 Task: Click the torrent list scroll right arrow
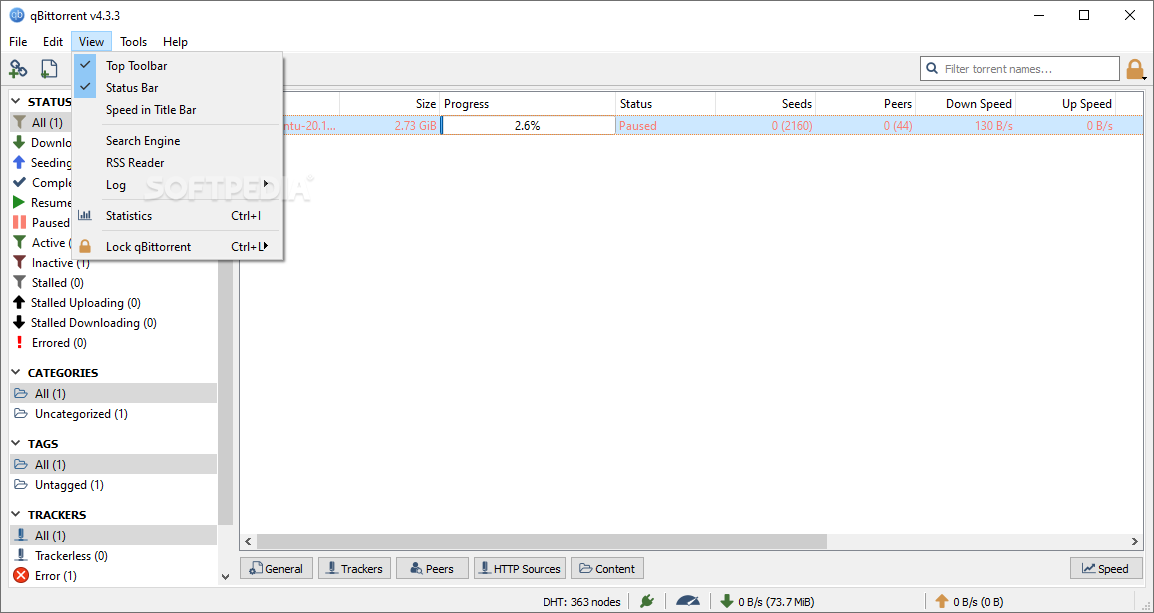pos(1135,542)
